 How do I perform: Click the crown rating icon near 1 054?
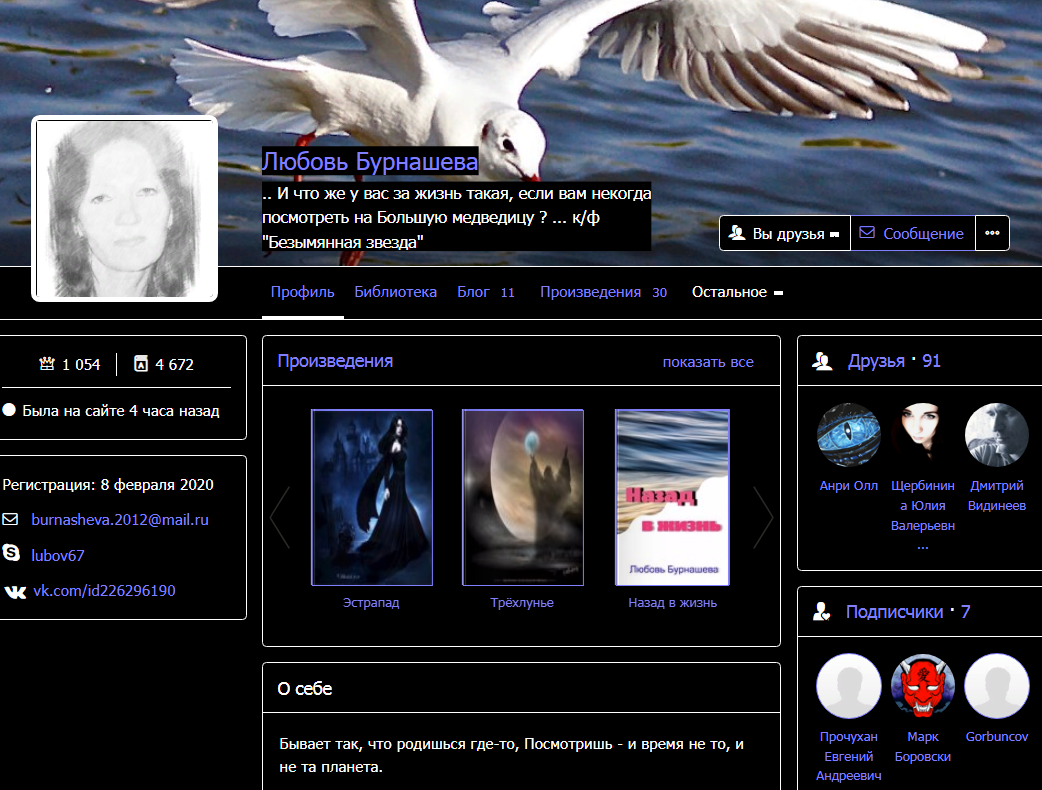tap(46, 364)
